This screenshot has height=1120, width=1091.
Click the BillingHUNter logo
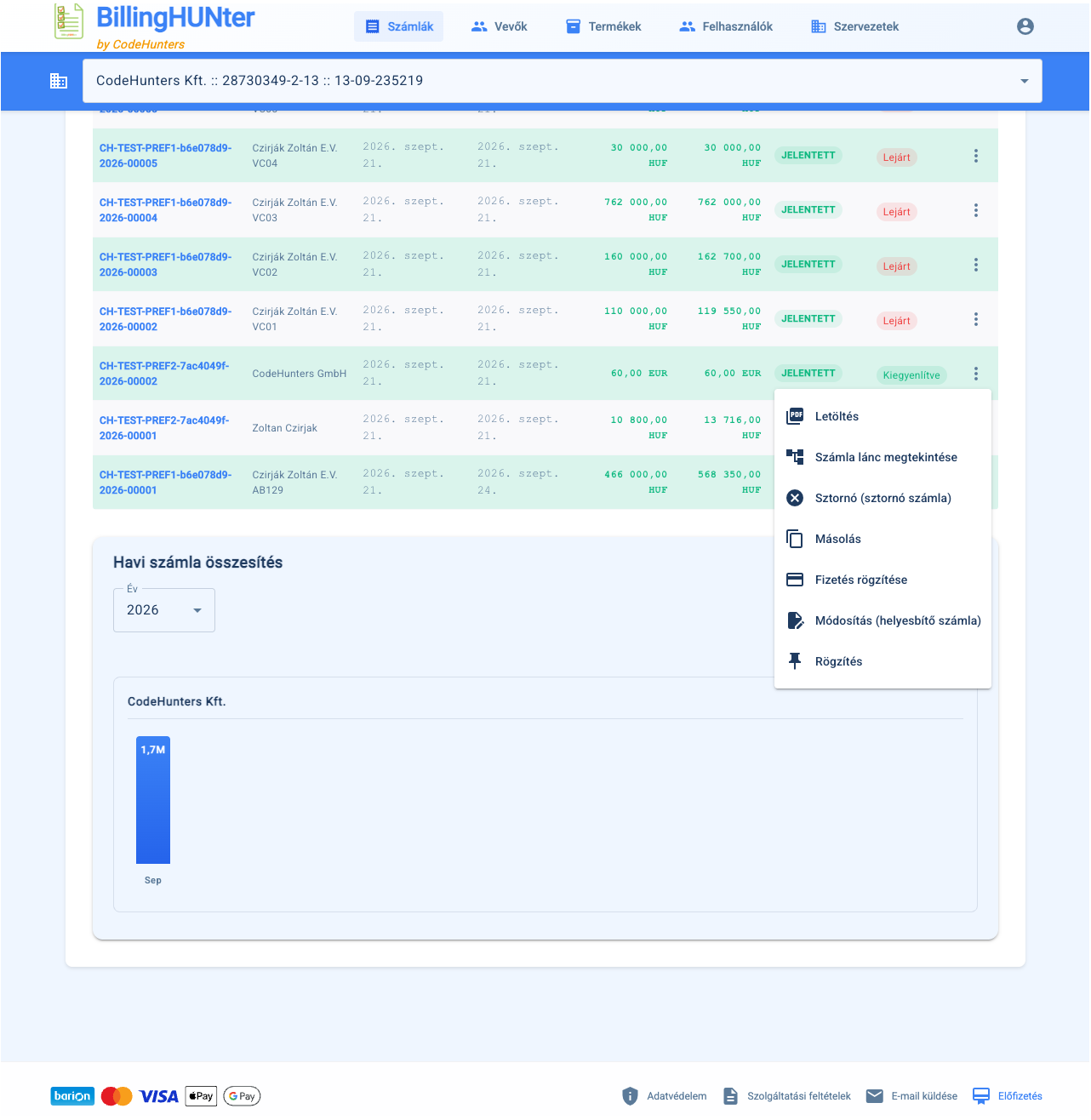[154, 26]
